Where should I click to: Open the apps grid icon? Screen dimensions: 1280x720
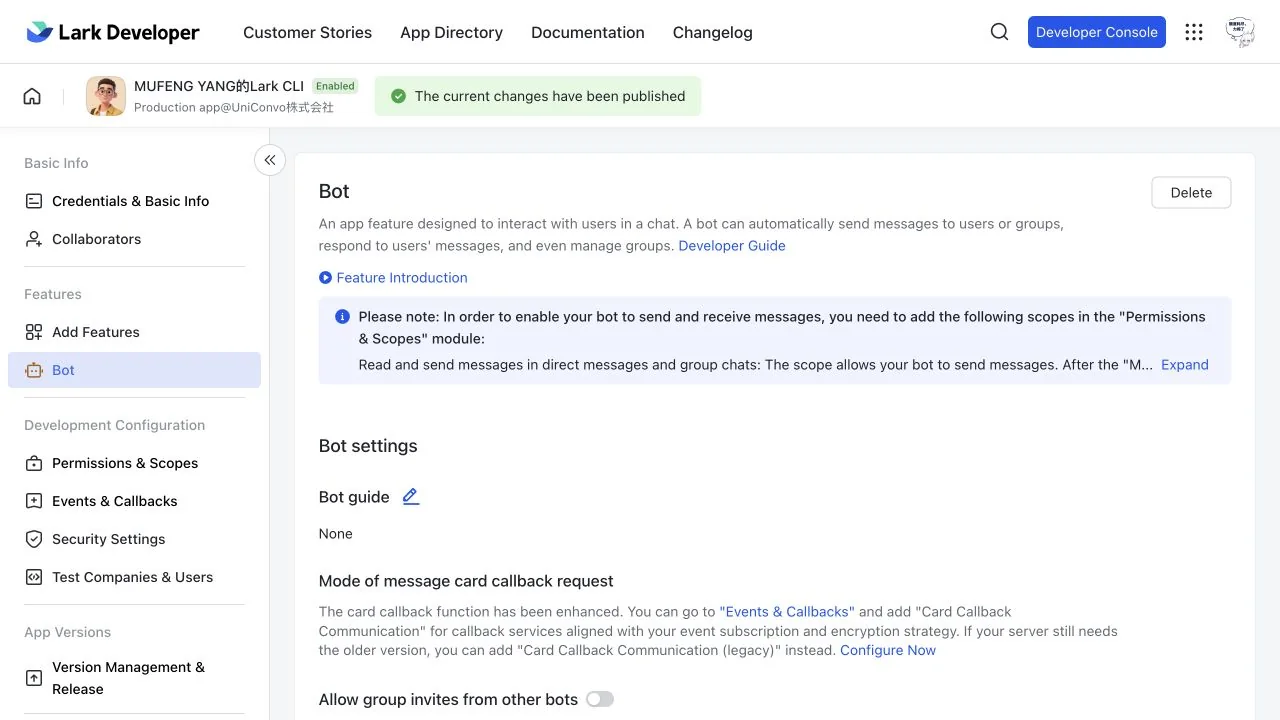pyautogui.click(x=1194, y=32)
